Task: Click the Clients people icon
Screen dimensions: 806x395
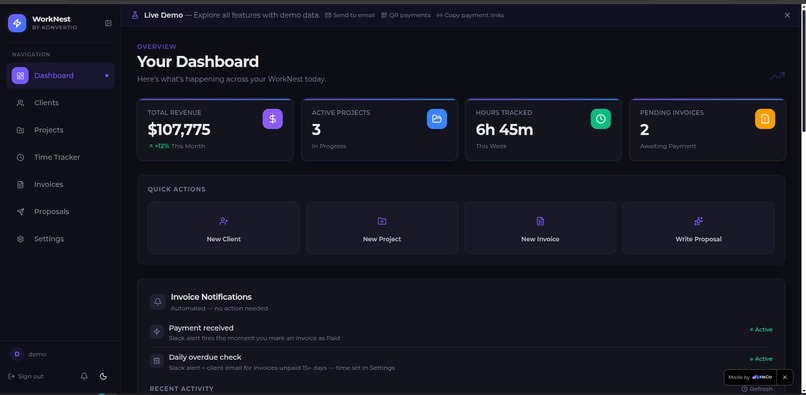Action: 21,103
